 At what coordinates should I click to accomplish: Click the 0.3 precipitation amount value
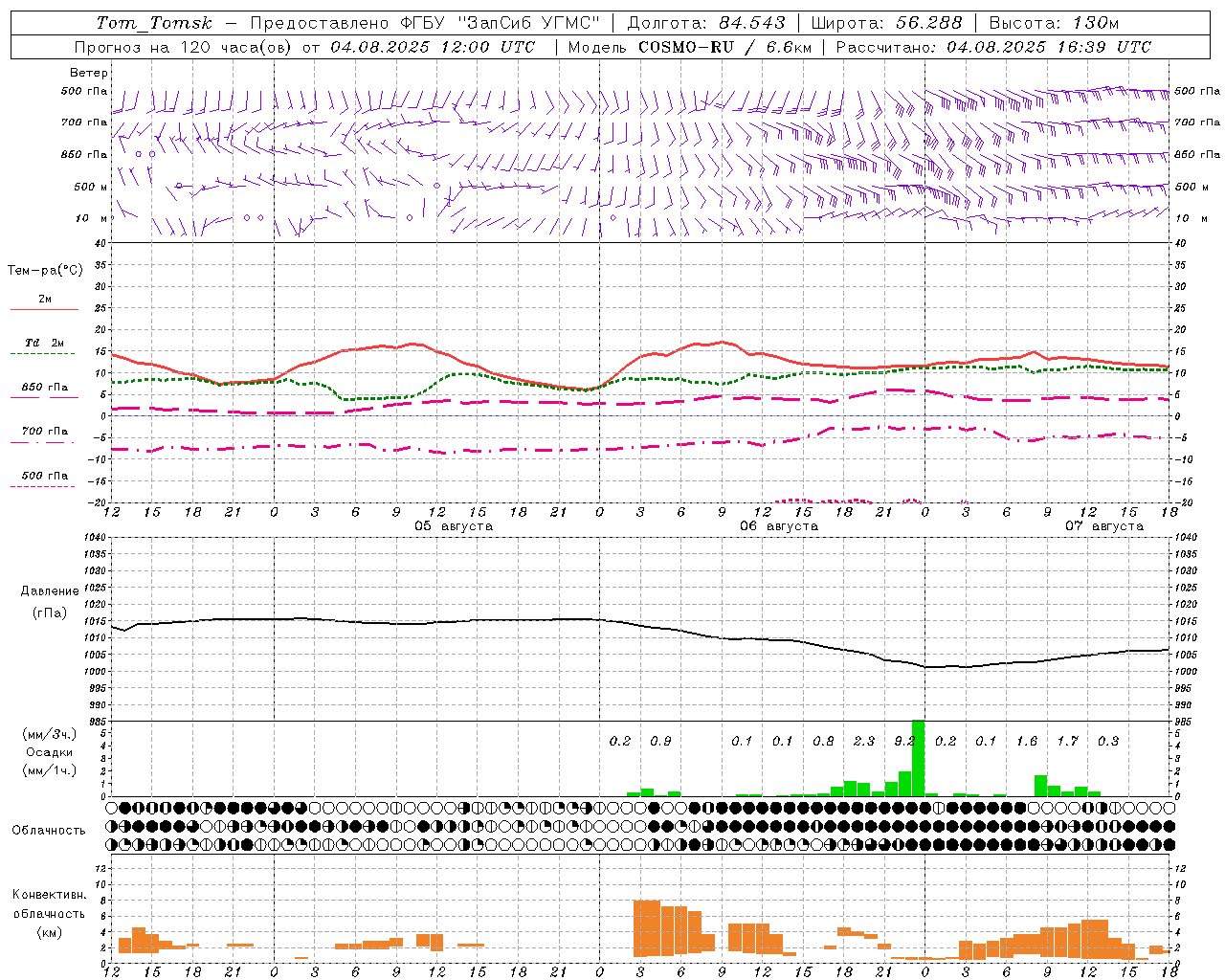pos(1108,741)
